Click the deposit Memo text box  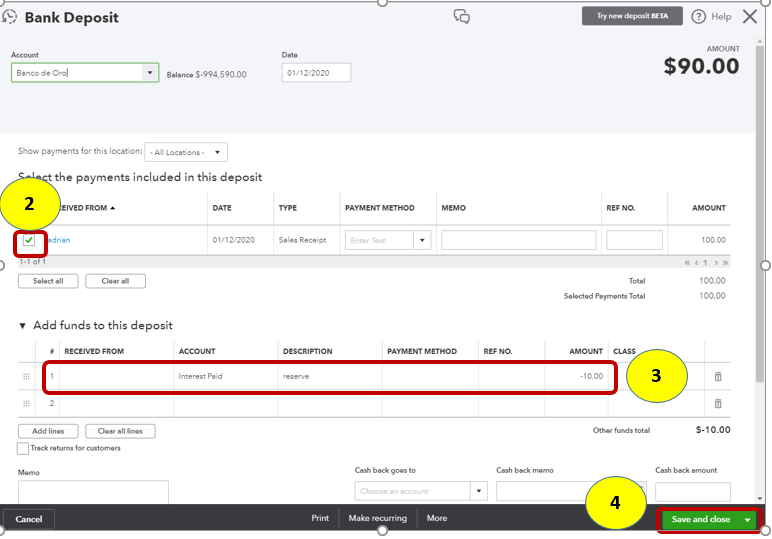coord(93,492)
